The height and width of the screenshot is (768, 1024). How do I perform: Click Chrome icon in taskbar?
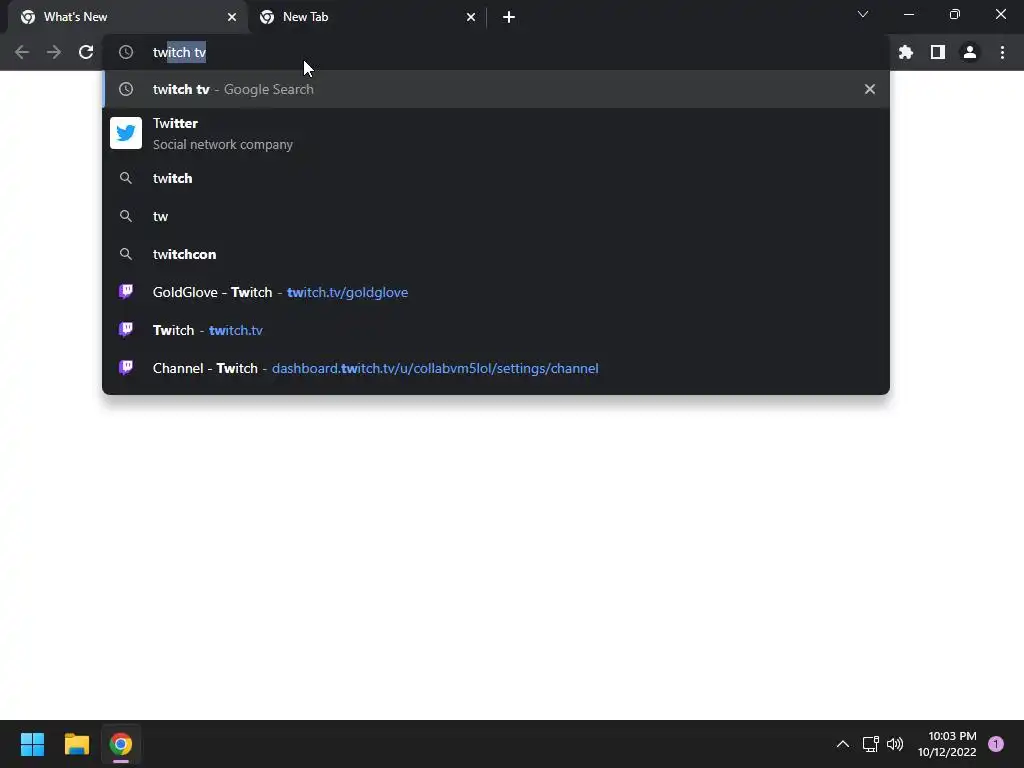121,744
